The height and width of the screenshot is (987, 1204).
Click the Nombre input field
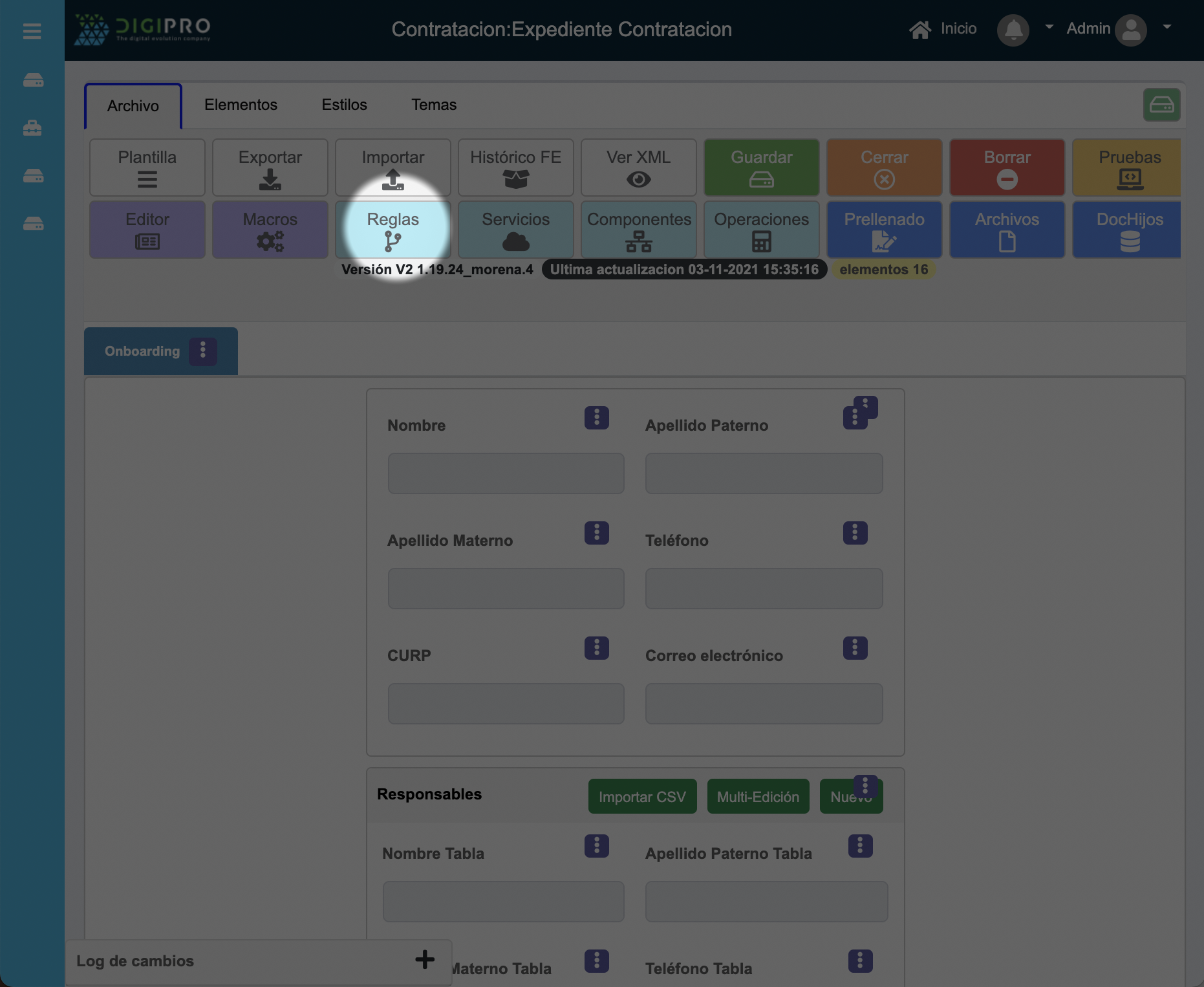click(x=506, y=473)
